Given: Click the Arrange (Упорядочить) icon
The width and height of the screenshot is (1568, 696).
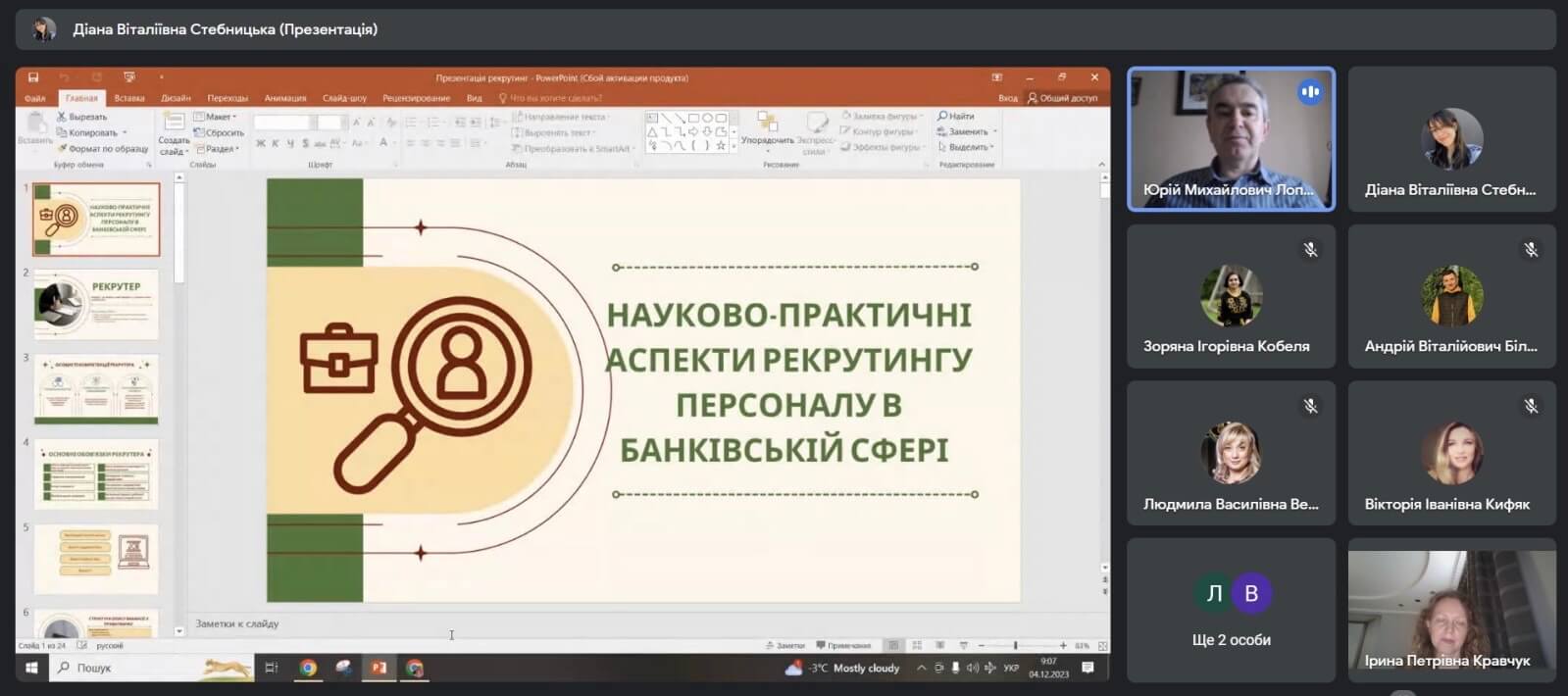Looking at the screenshot, I should coord(767,124).
